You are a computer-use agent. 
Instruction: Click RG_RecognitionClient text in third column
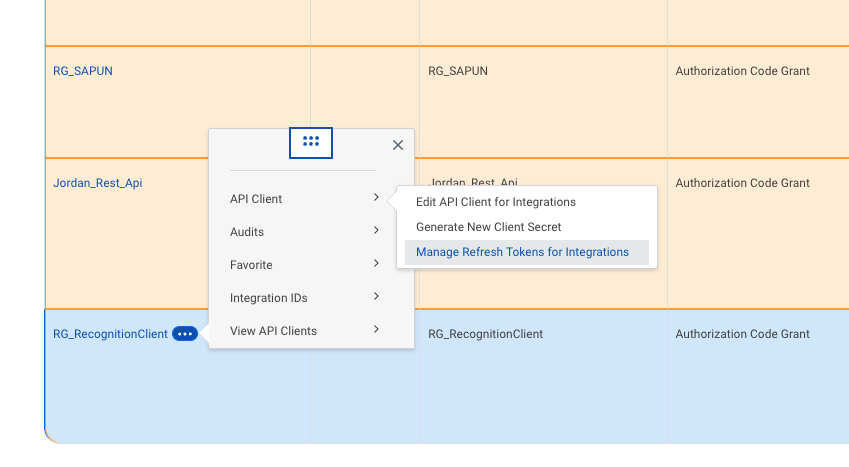coord(485,334)
